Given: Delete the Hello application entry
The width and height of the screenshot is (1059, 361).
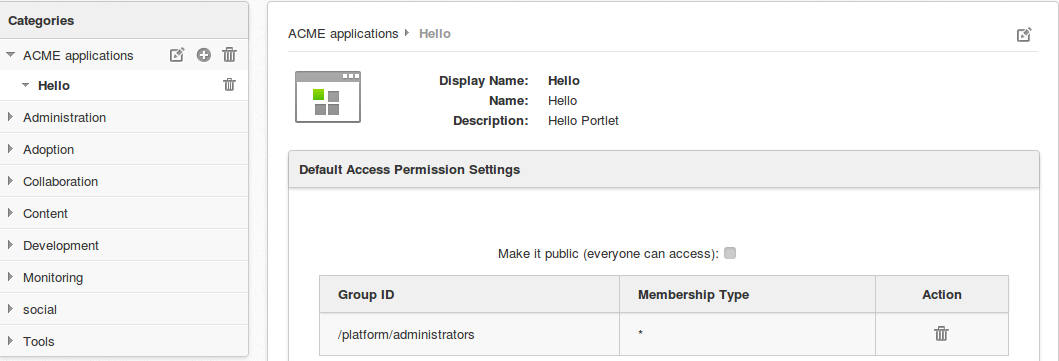Looking at the screenshot, I should [230, 85].
